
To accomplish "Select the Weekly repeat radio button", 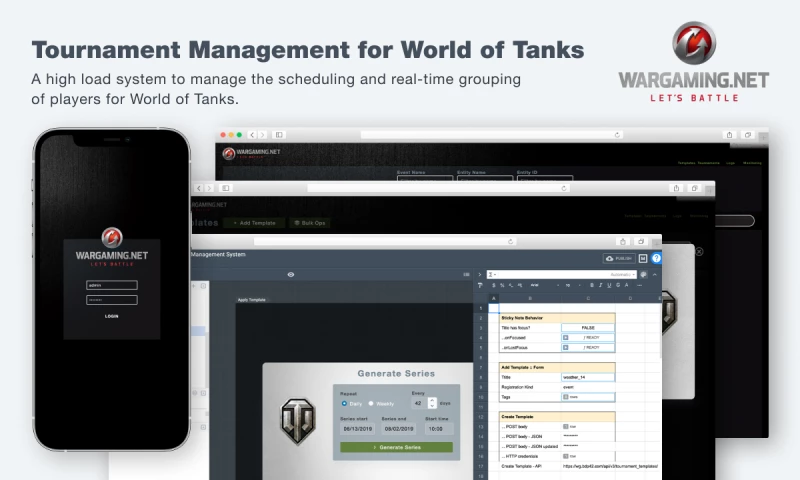I will click(371, 403).
